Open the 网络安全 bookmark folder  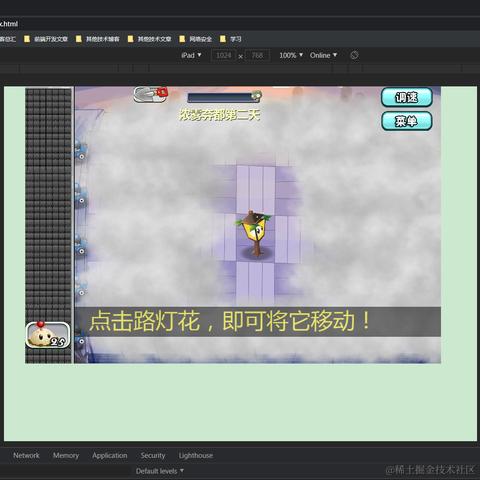click(196, 39)
